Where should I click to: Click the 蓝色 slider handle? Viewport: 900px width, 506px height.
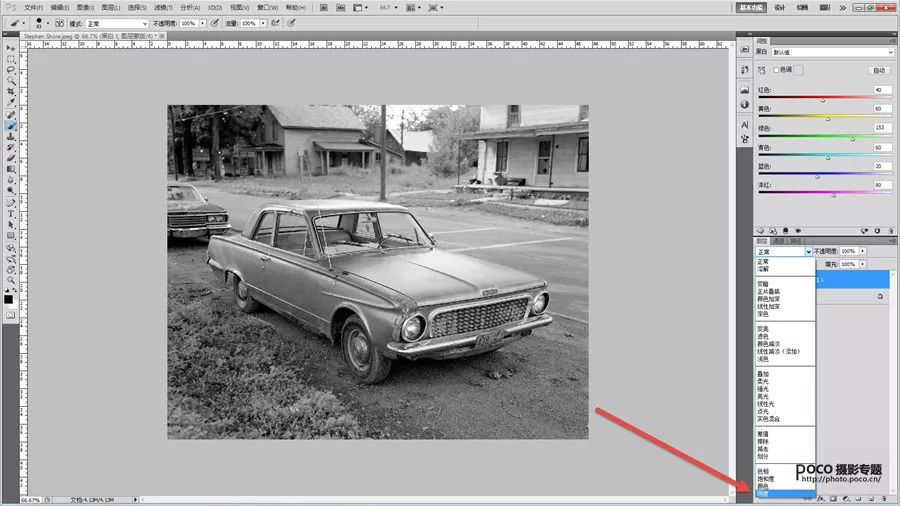pyautogui.click(x=817, y=177)
